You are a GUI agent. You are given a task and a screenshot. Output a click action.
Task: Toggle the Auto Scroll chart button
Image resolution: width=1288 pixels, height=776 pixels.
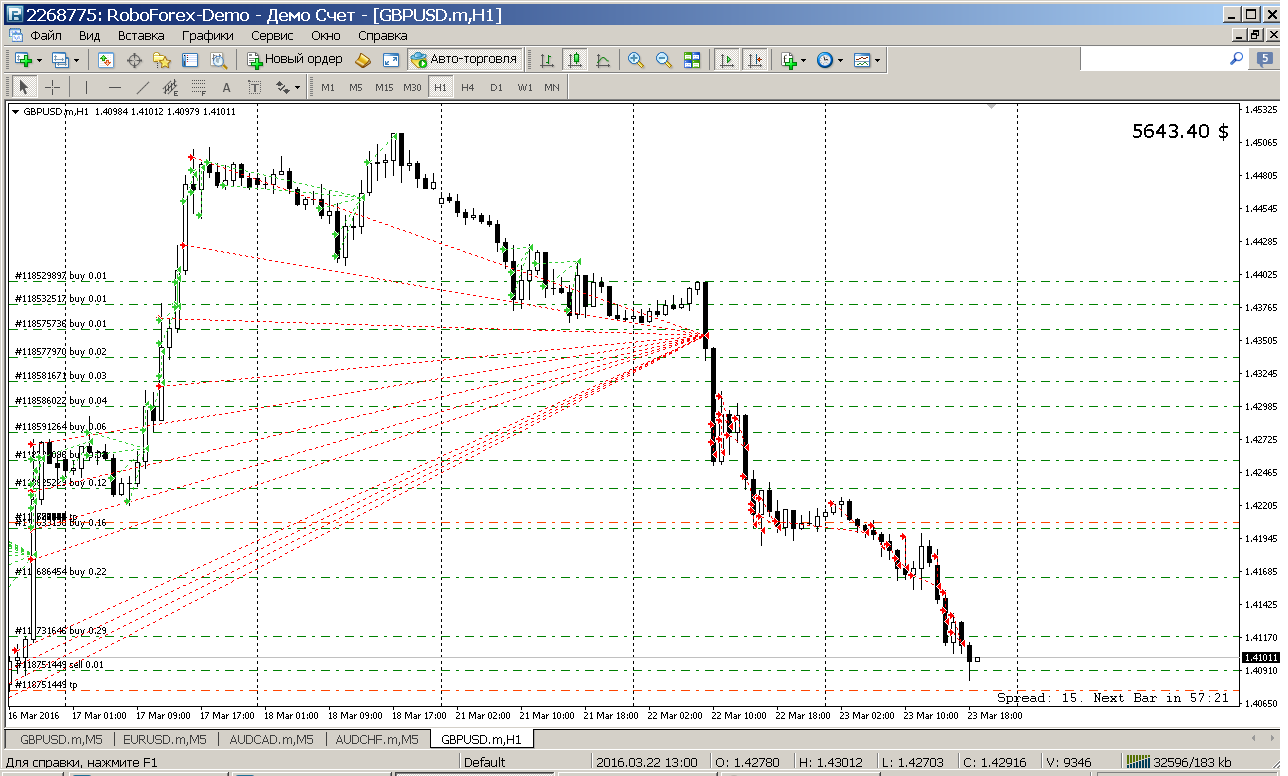(726, 60)
